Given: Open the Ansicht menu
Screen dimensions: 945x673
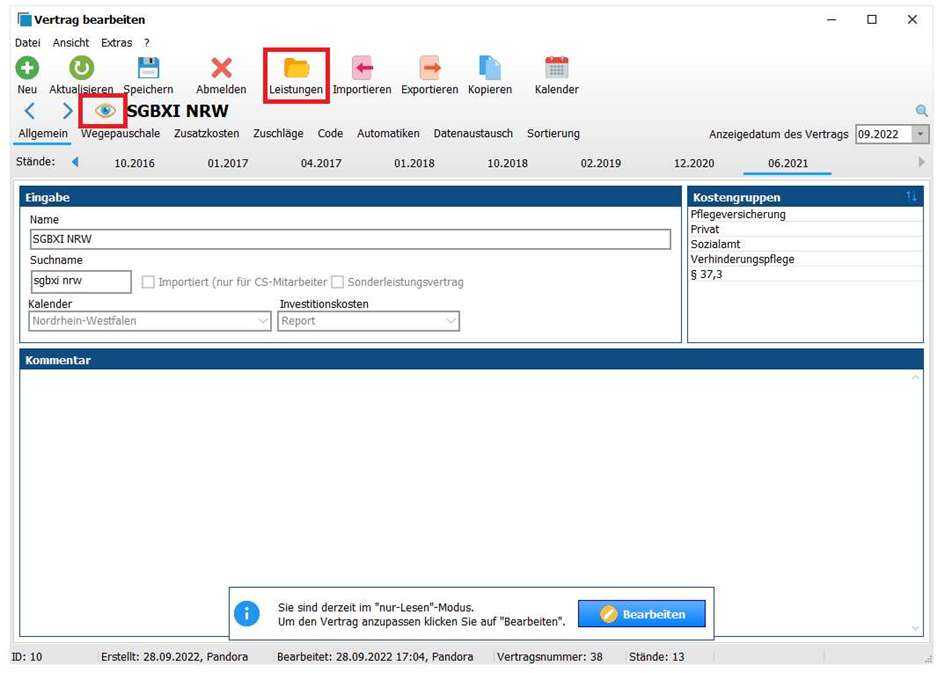Looking at the screenshot, I should click(71, 43).
